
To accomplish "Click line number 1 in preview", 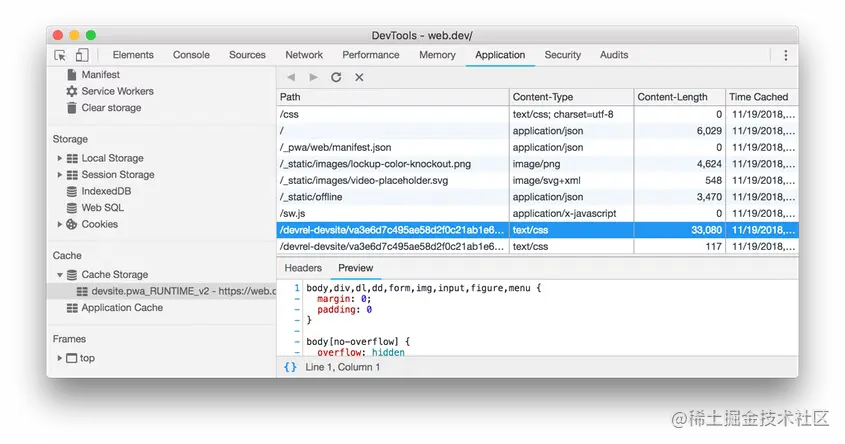I will point(296,288).
